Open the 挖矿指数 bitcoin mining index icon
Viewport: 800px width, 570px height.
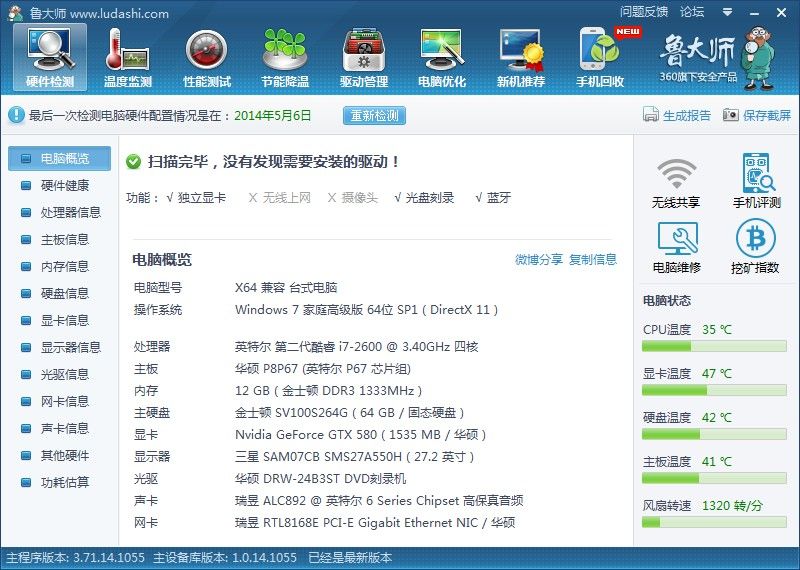click(x=756, y=246)
